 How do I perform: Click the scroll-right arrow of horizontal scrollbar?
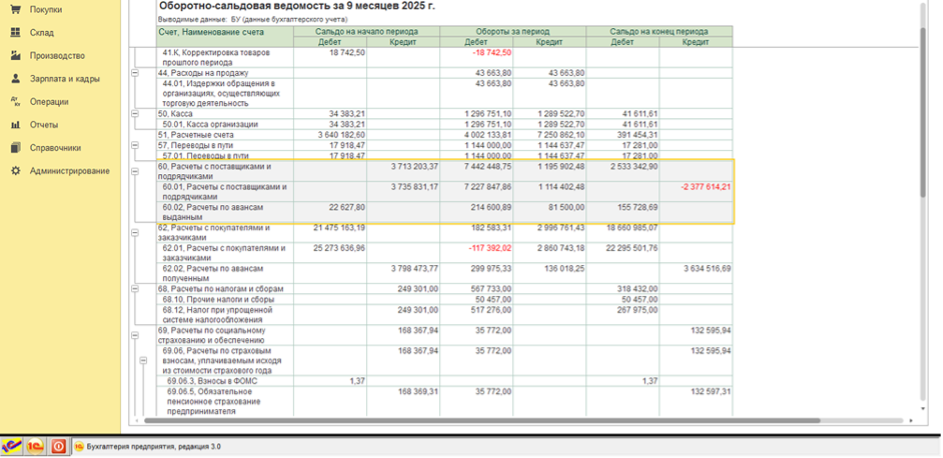(x=912, y=421)
